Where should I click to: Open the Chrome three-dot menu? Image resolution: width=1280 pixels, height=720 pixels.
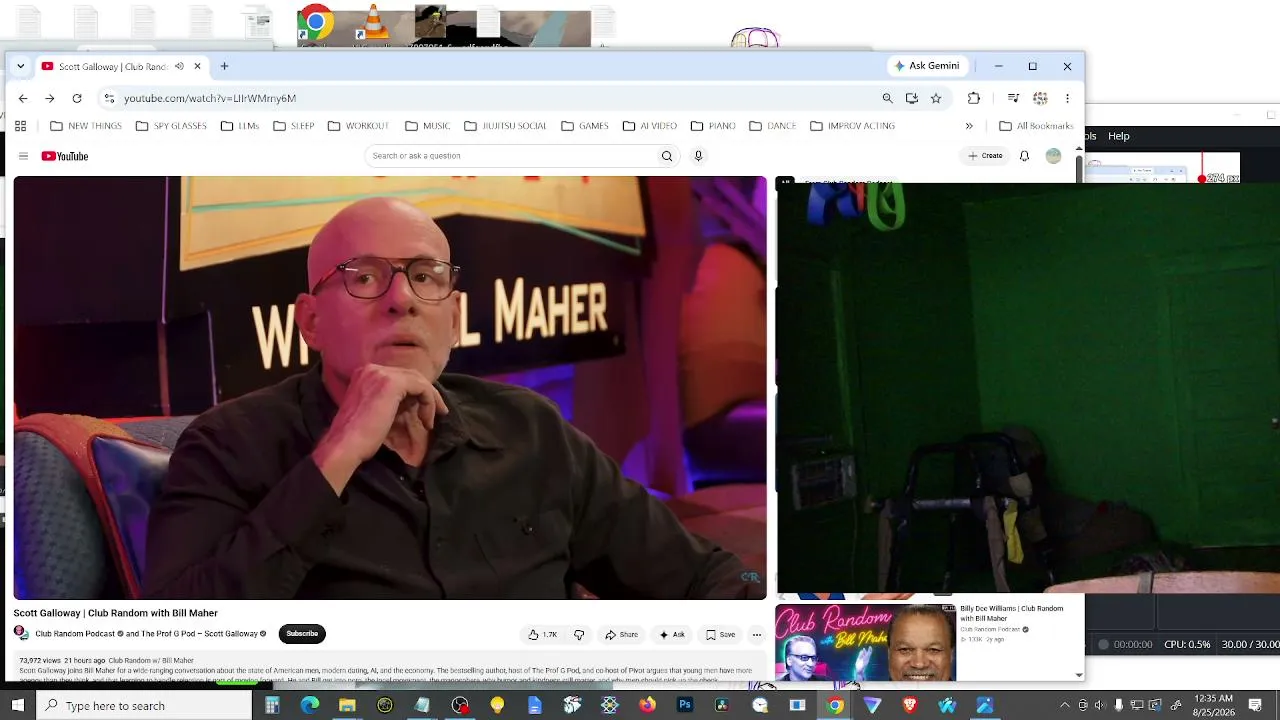click(x=1067, y=98)
